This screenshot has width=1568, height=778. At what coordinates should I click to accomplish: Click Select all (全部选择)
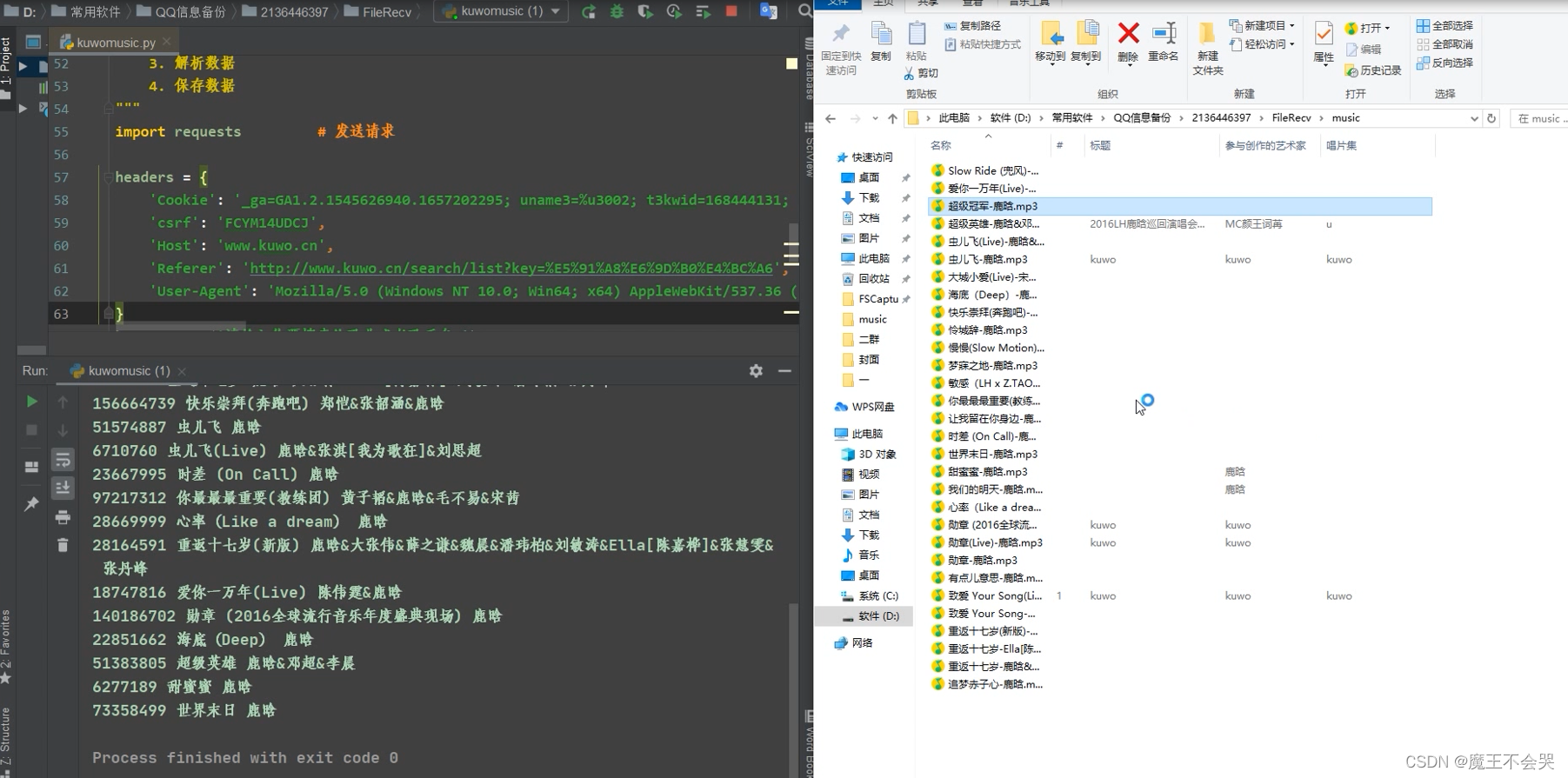point(1445,26)
